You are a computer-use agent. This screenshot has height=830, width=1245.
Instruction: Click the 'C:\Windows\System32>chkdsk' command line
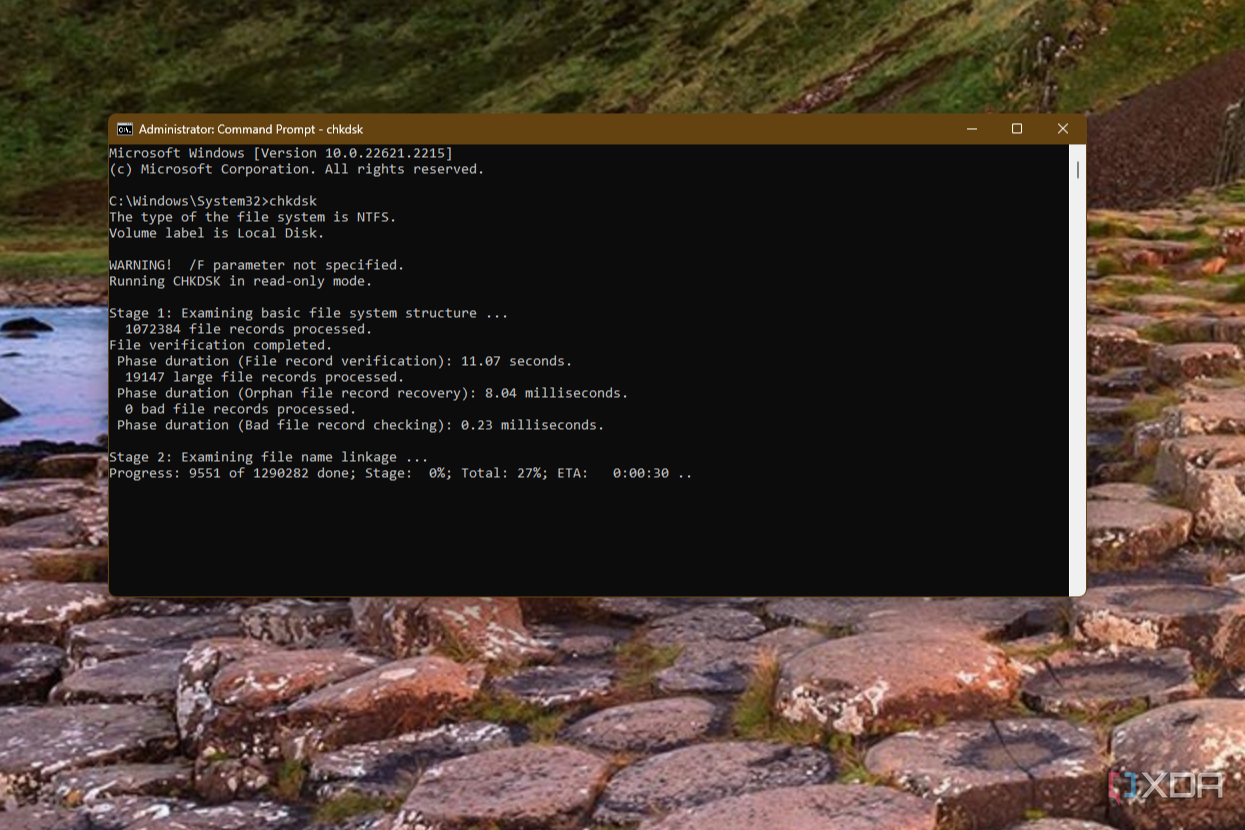coord(213,201)
